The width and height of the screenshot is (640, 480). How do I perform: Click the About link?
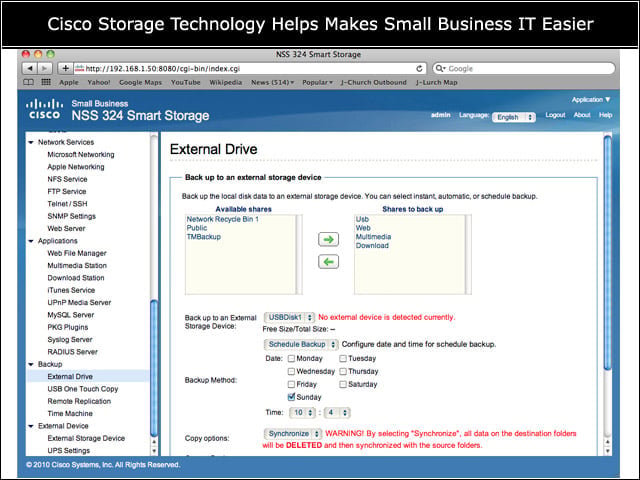[582, 115]
